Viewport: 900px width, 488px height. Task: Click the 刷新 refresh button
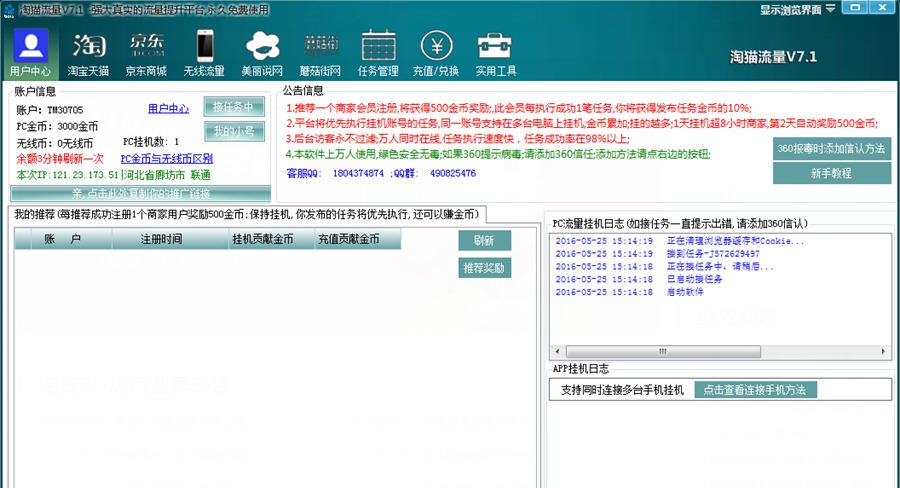point(484,241)
